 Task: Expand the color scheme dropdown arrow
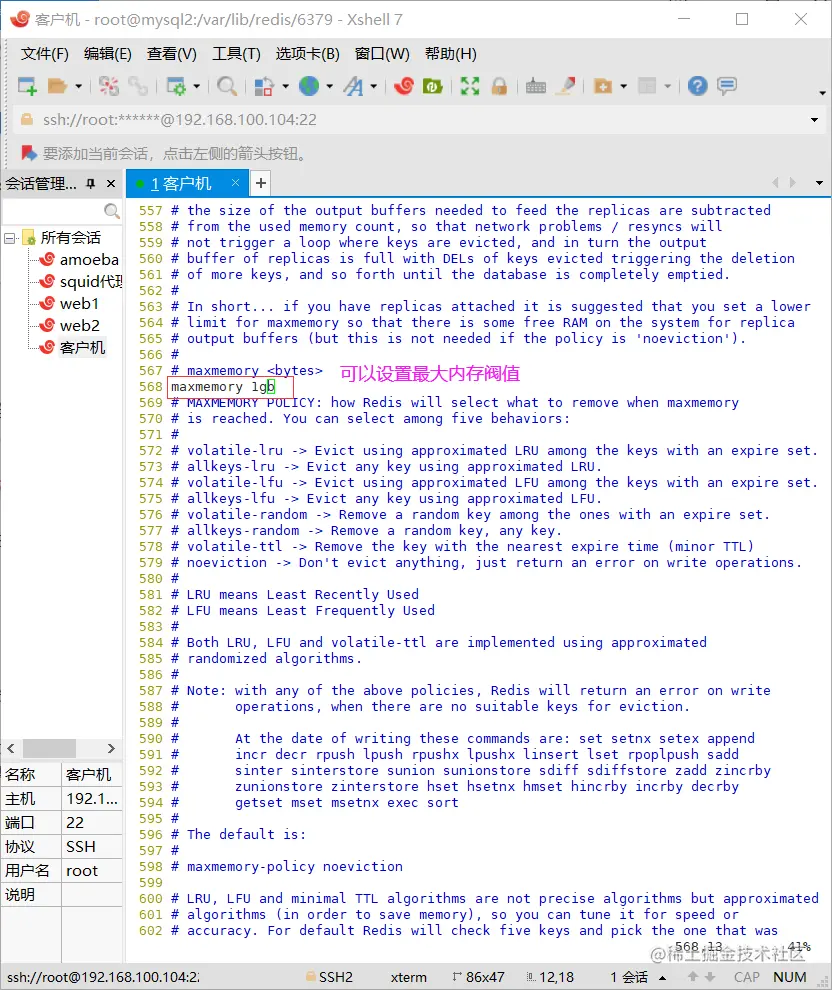pyautogui.click(x=285, y=86)
